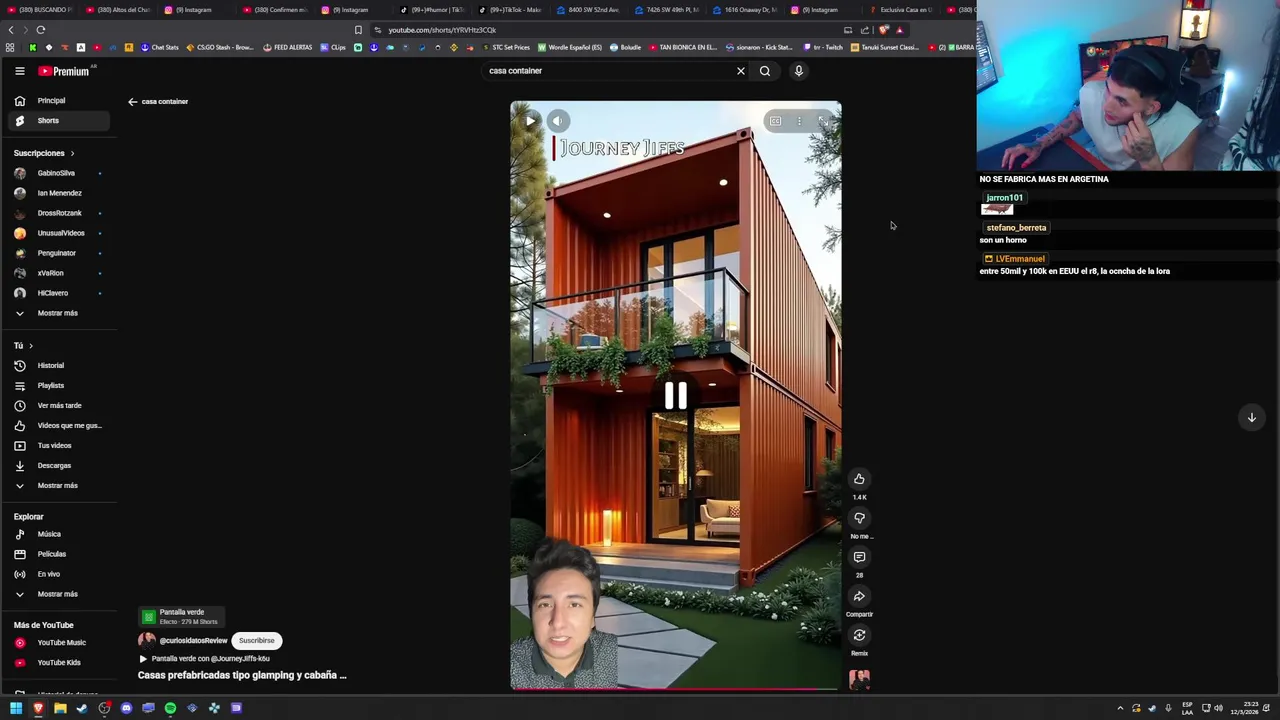
Task: Open Historial watch history
Action: tap(58, 366)
